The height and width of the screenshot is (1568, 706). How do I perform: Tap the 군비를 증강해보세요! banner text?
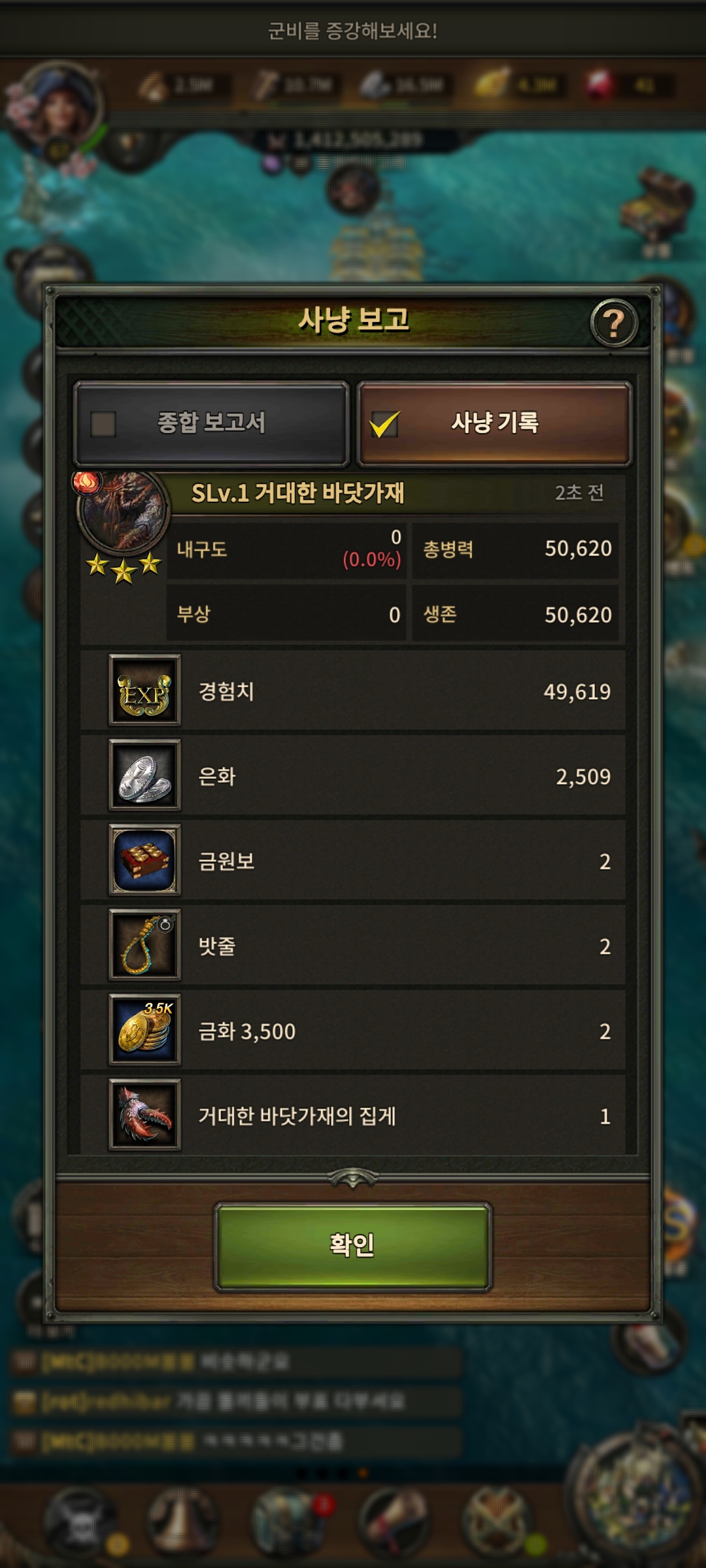352,31
